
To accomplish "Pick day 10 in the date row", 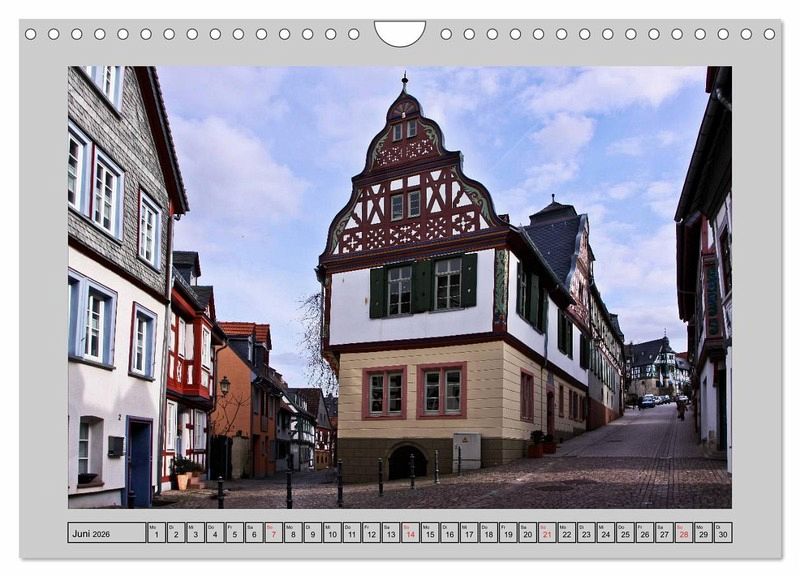I will [332, 532].
